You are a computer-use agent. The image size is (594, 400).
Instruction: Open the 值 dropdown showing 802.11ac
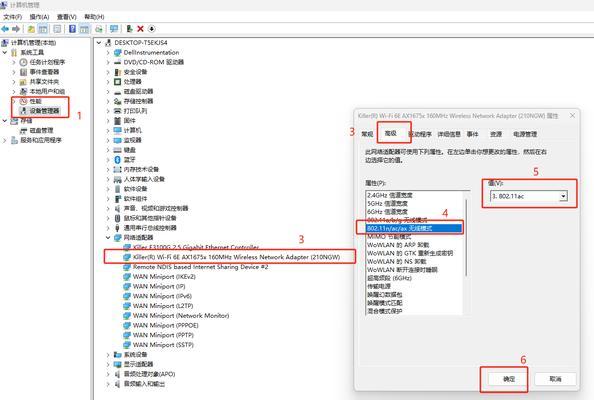pos(529,196)
